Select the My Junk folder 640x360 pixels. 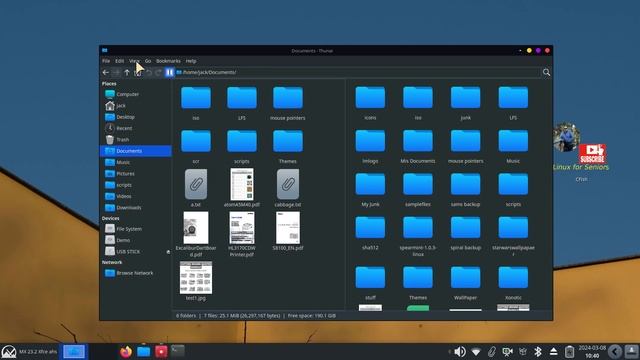[x=370, y=184]
